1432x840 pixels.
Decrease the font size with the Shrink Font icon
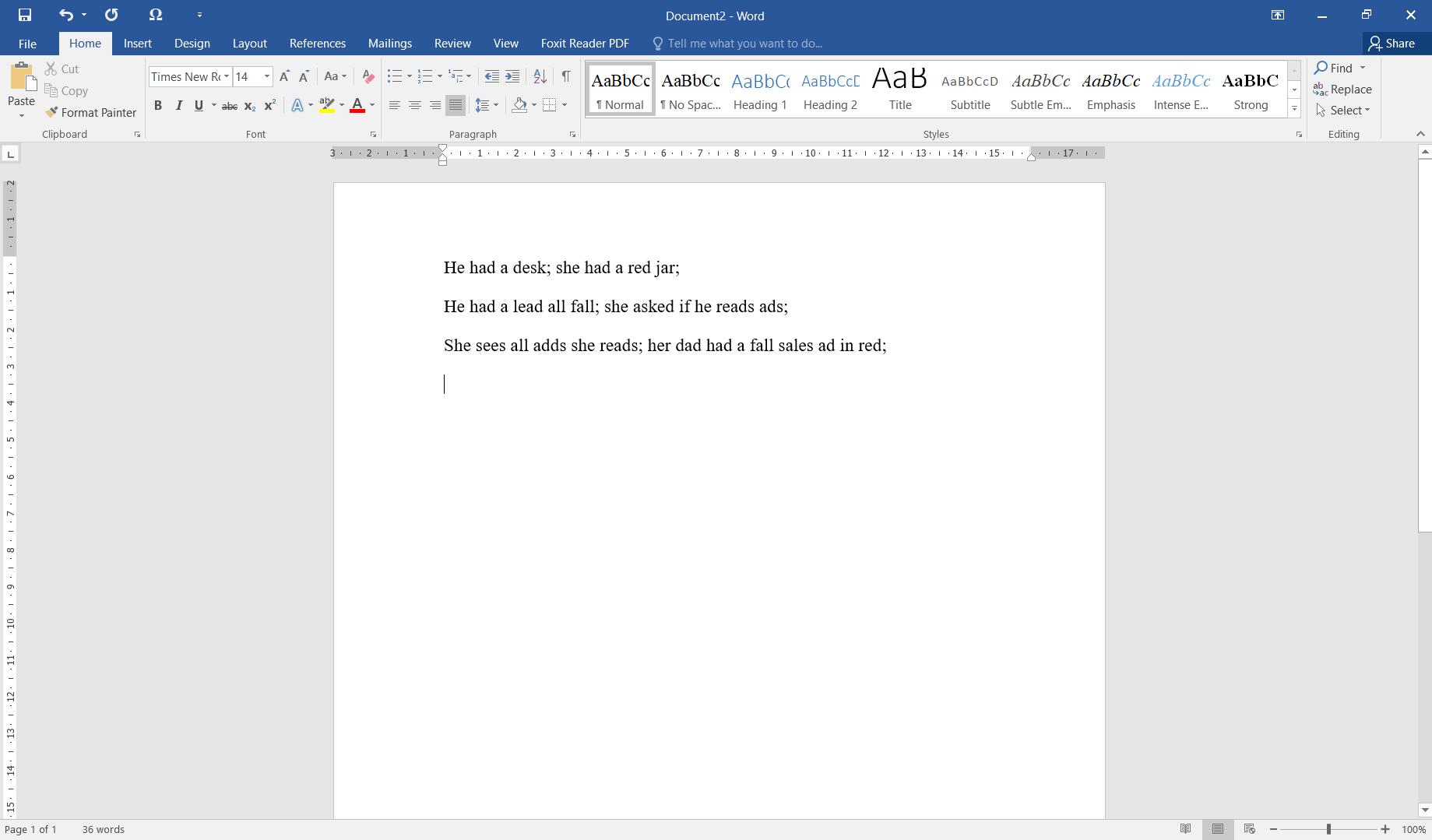click(x=304, y=76)
